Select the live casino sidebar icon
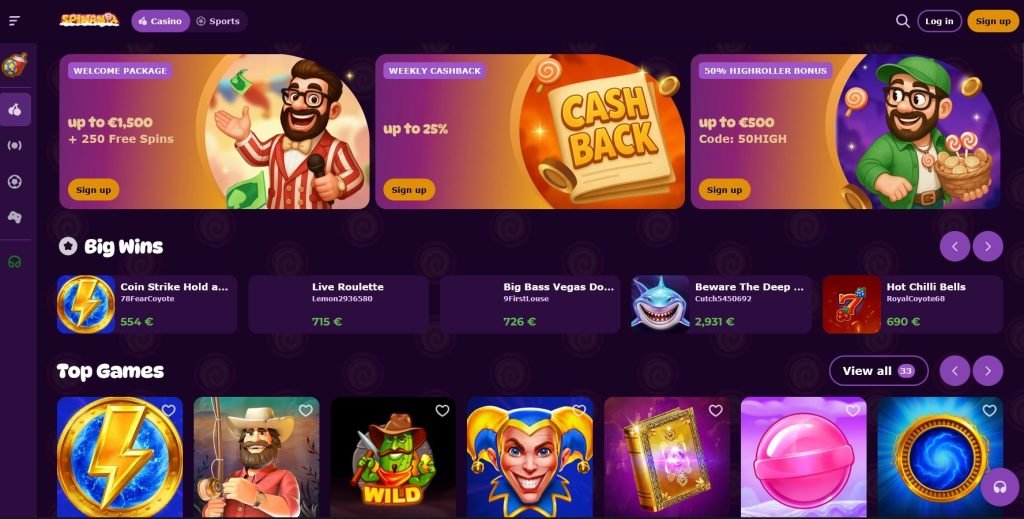1024x519 pixels. tap(14, 145)
